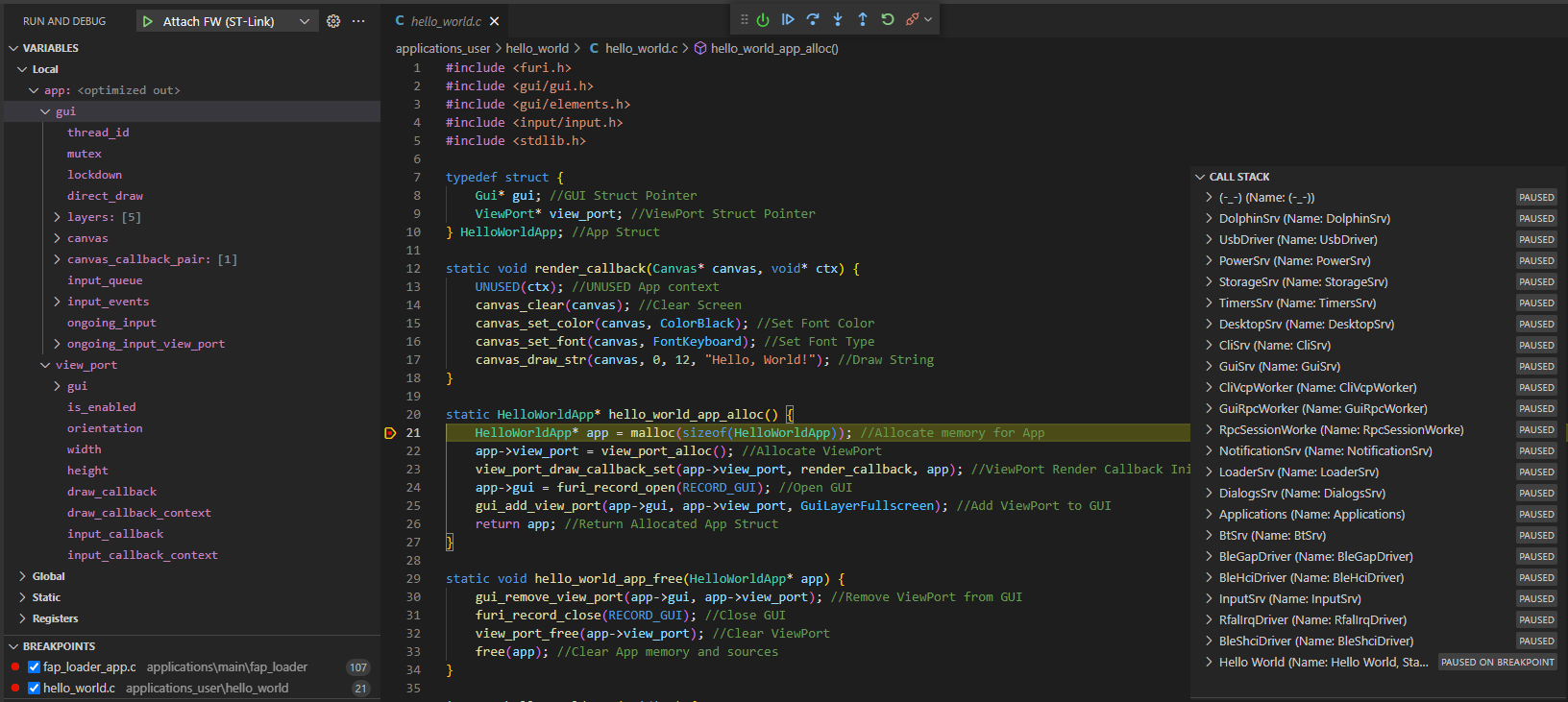Screen dimensions: 1568x702
Task: Select the mutex variable row
Action: pyautogui.click(x=192, y=154)
